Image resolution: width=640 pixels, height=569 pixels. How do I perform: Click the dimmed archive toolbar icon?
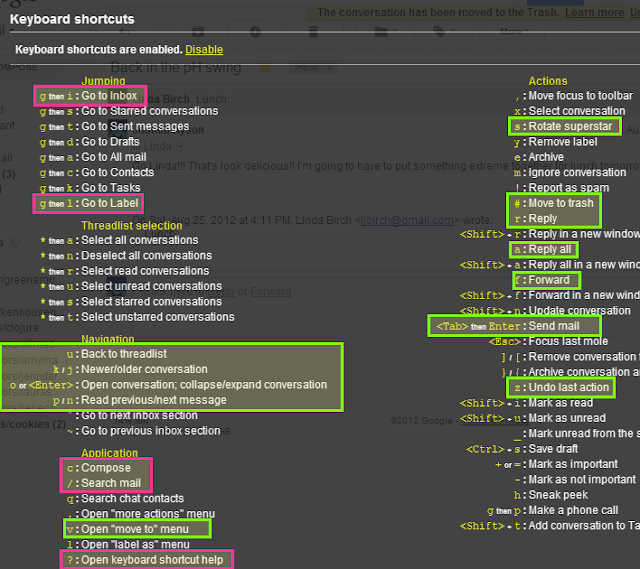198,31
